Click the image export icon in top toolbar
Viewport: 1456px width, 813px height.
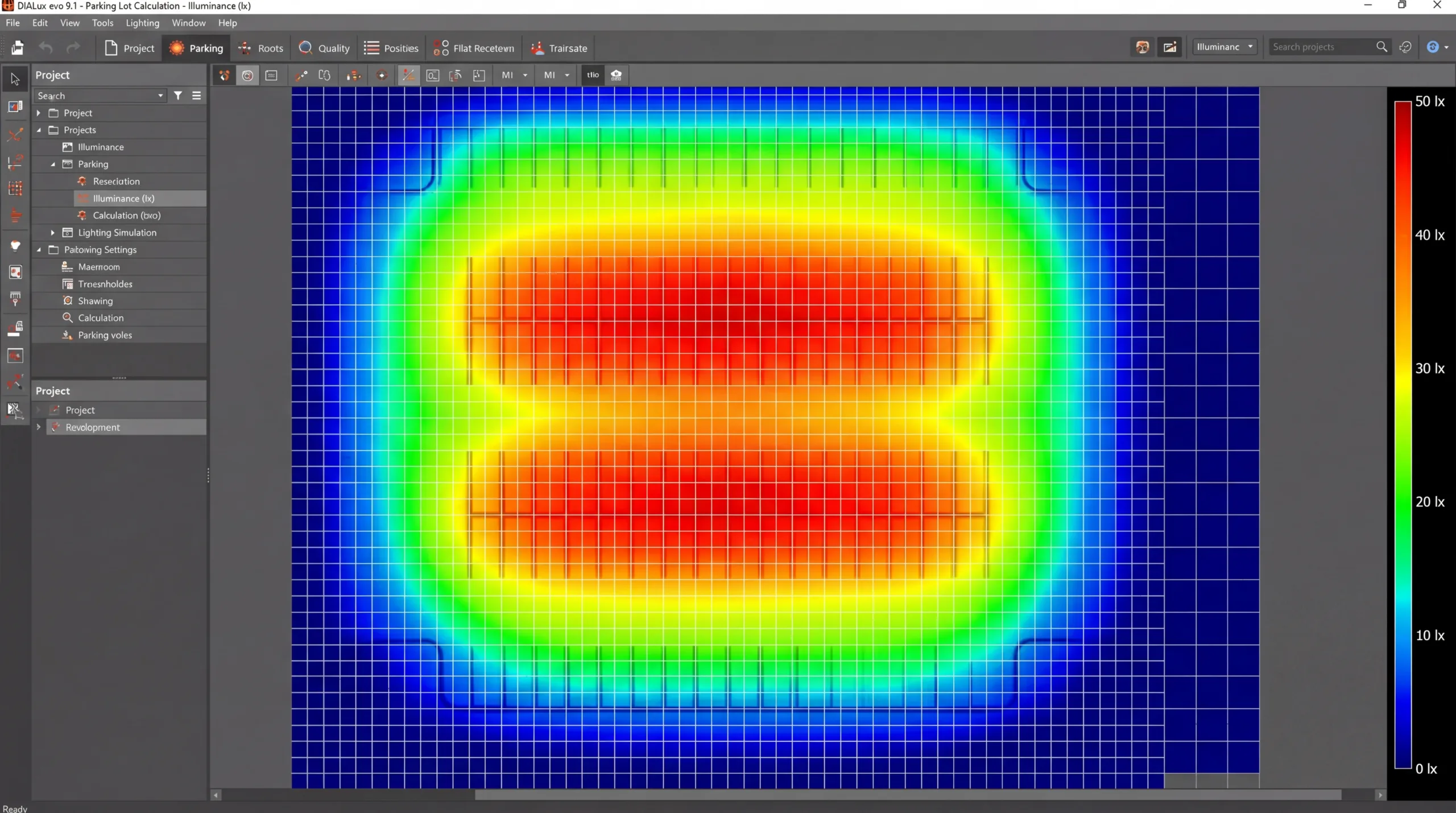[x=1170, y=47]
